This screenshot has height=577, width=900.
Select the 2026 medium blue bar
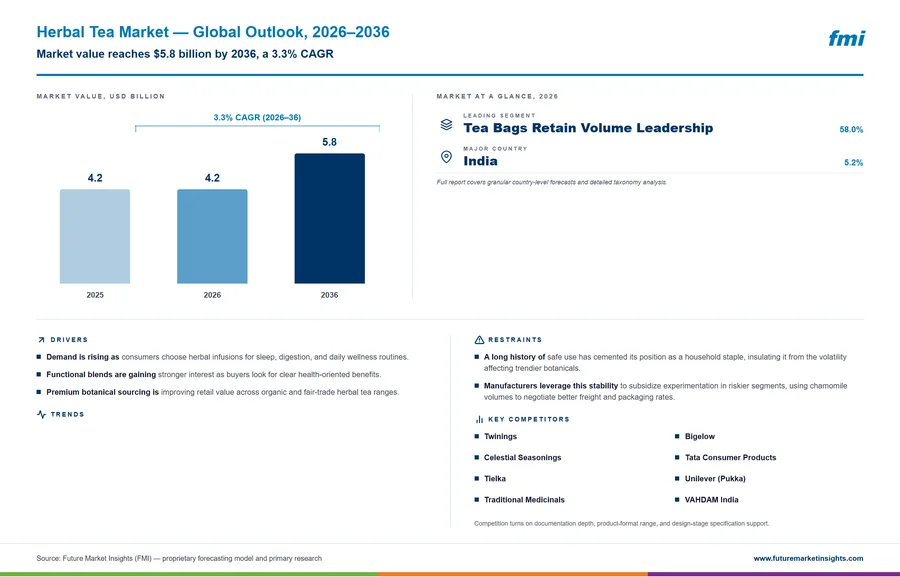212,237
